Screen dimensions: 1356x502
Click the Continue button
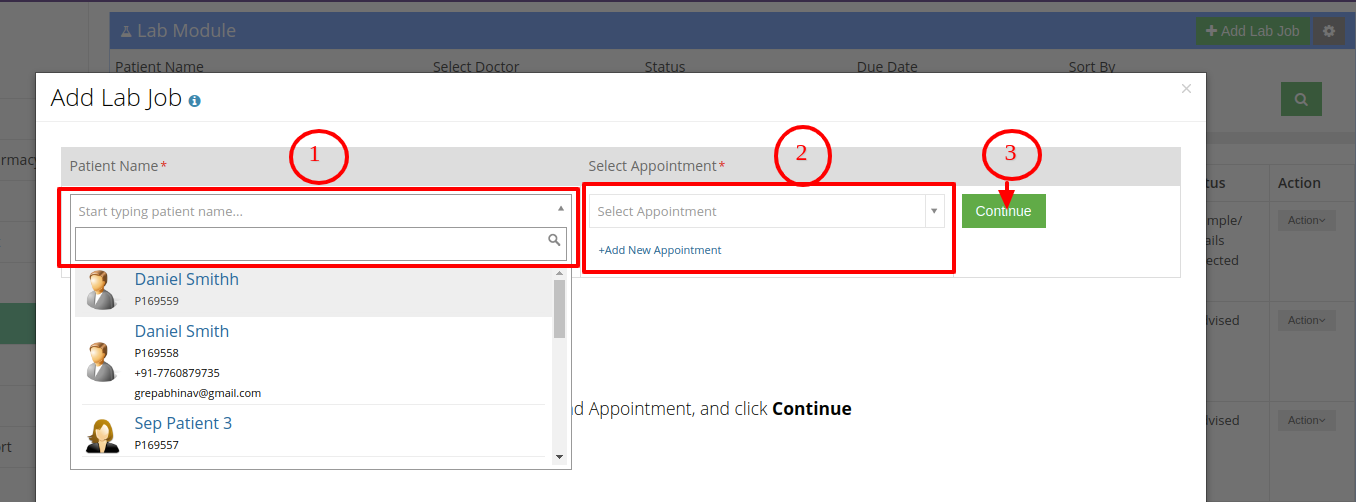1004,211
